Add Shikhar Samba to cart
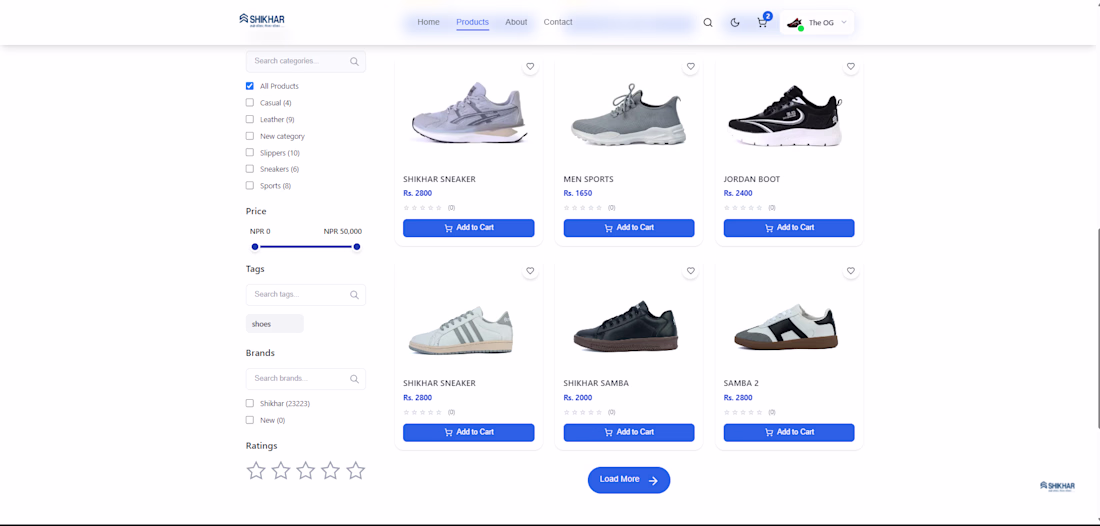The image size is (1100, 526). tap(629, 432)
